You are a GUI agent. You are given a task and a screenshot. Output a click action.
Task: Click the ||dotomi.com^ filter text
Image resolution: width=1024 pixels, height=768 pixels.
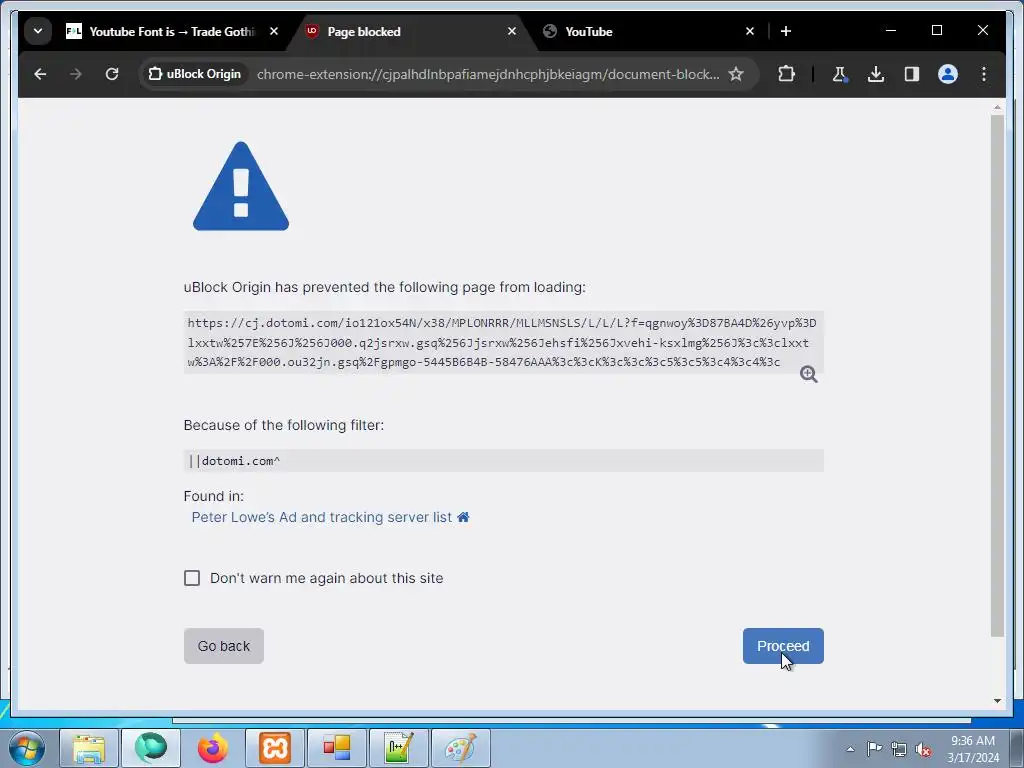[x=234, y=461]
